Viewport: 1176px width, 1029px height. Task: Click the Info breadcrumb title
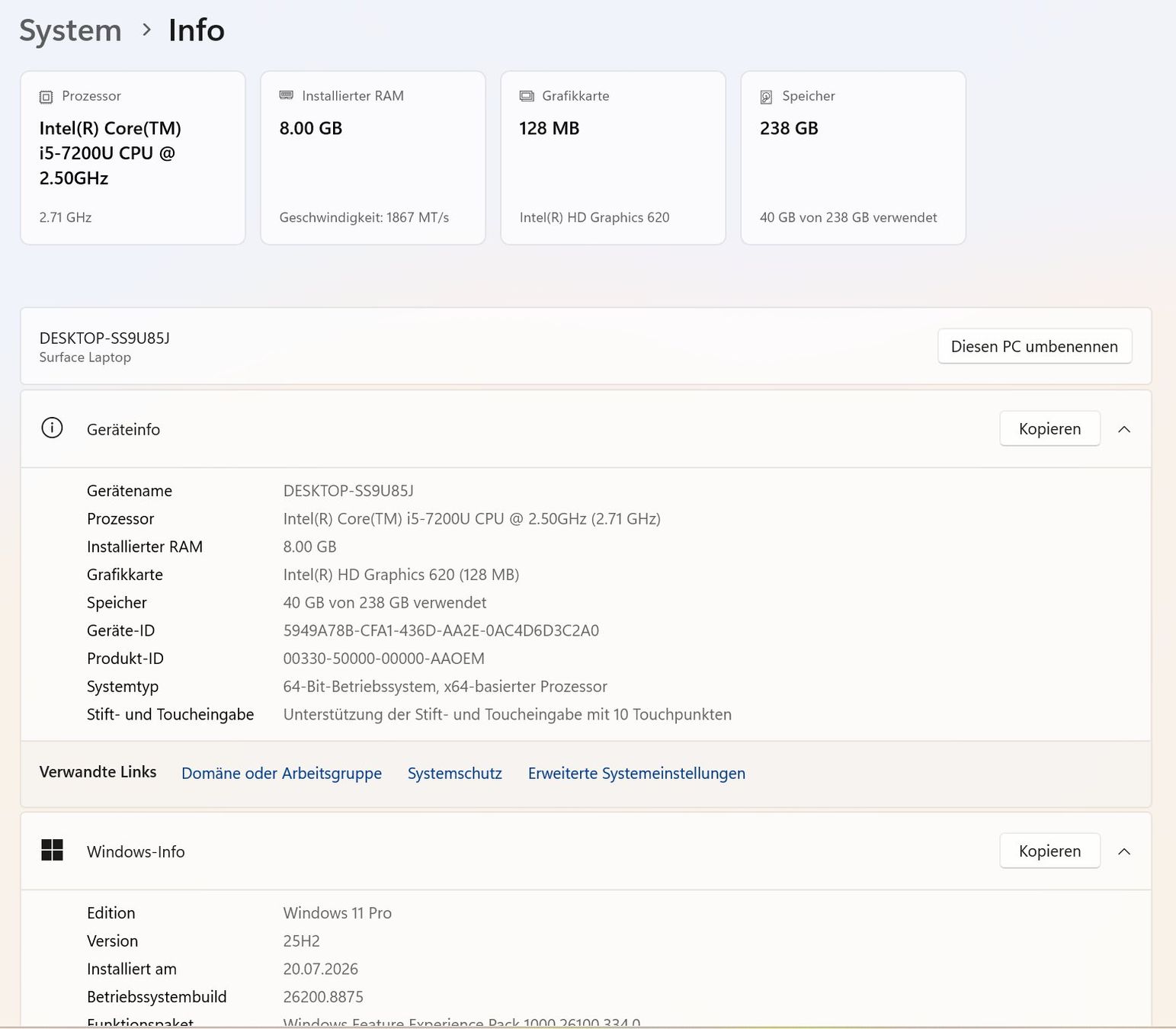pyautogui.click(x=196, y=30)
